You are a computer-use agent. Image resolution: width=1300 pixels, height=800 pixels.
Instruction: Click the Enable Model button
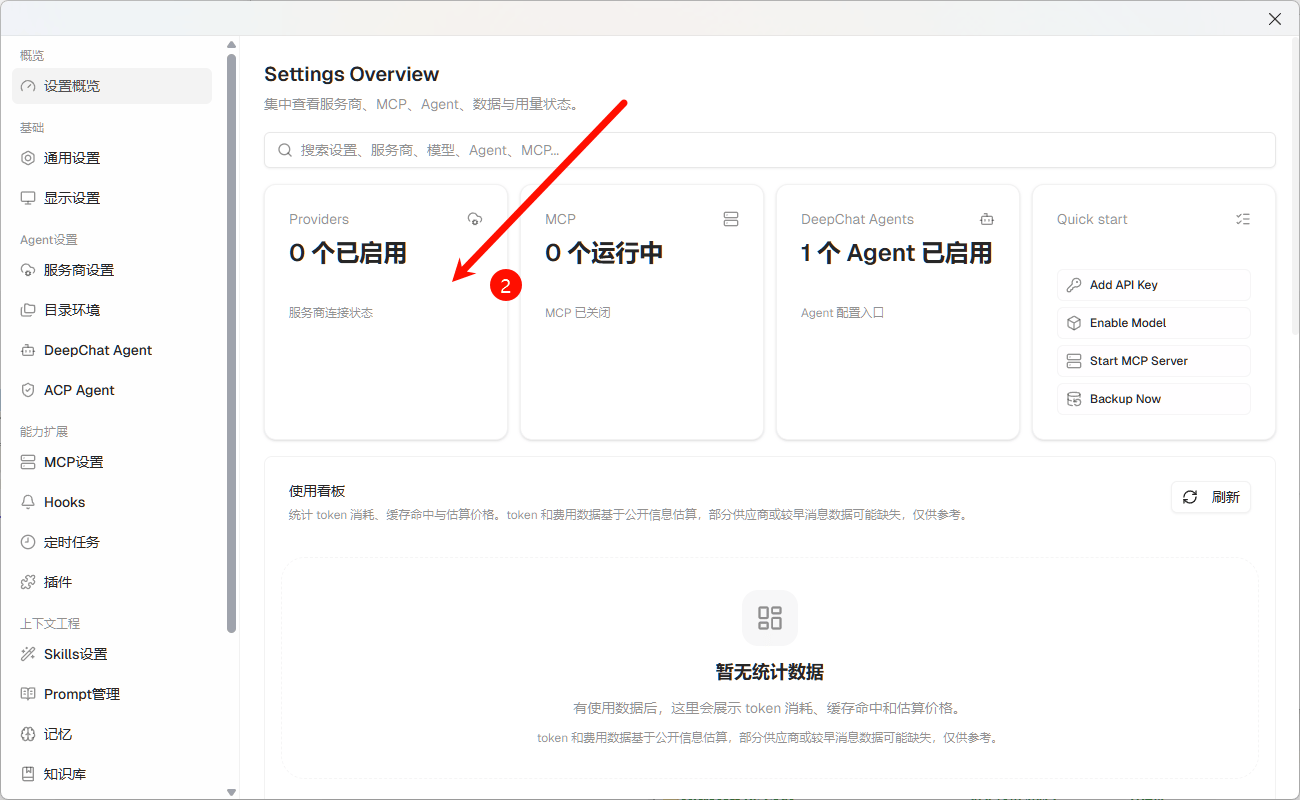(1154, 323)
